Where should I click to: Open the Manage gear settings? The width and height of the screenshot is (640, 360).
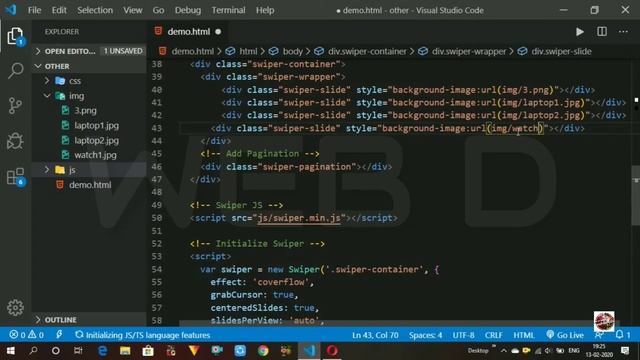15,307
